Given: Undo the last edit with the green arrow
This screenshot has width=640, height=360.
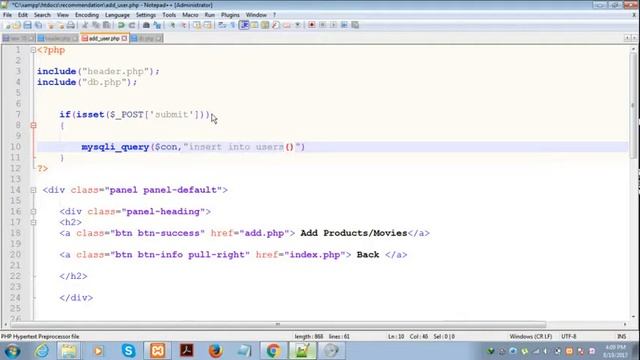Looking at the screenshot, I should [121, 25].
